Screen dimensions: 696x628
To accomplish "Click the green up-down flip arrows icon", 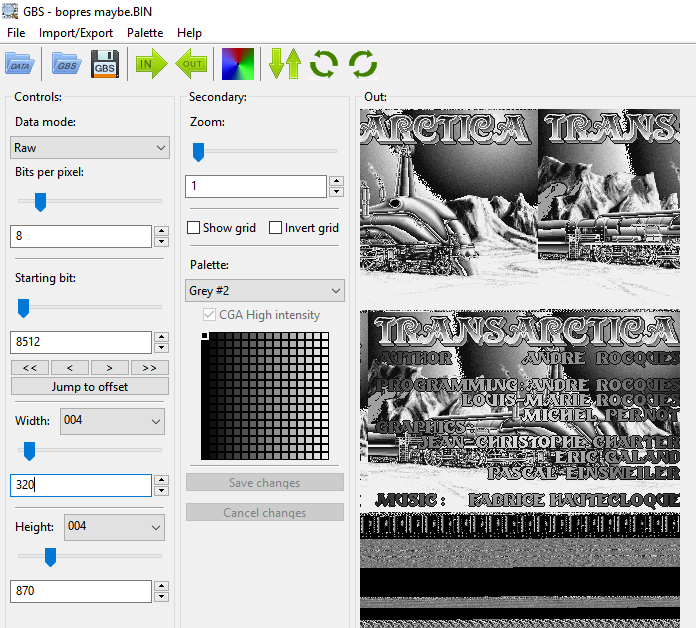I will pyautogui.click(x=285, y=64).
